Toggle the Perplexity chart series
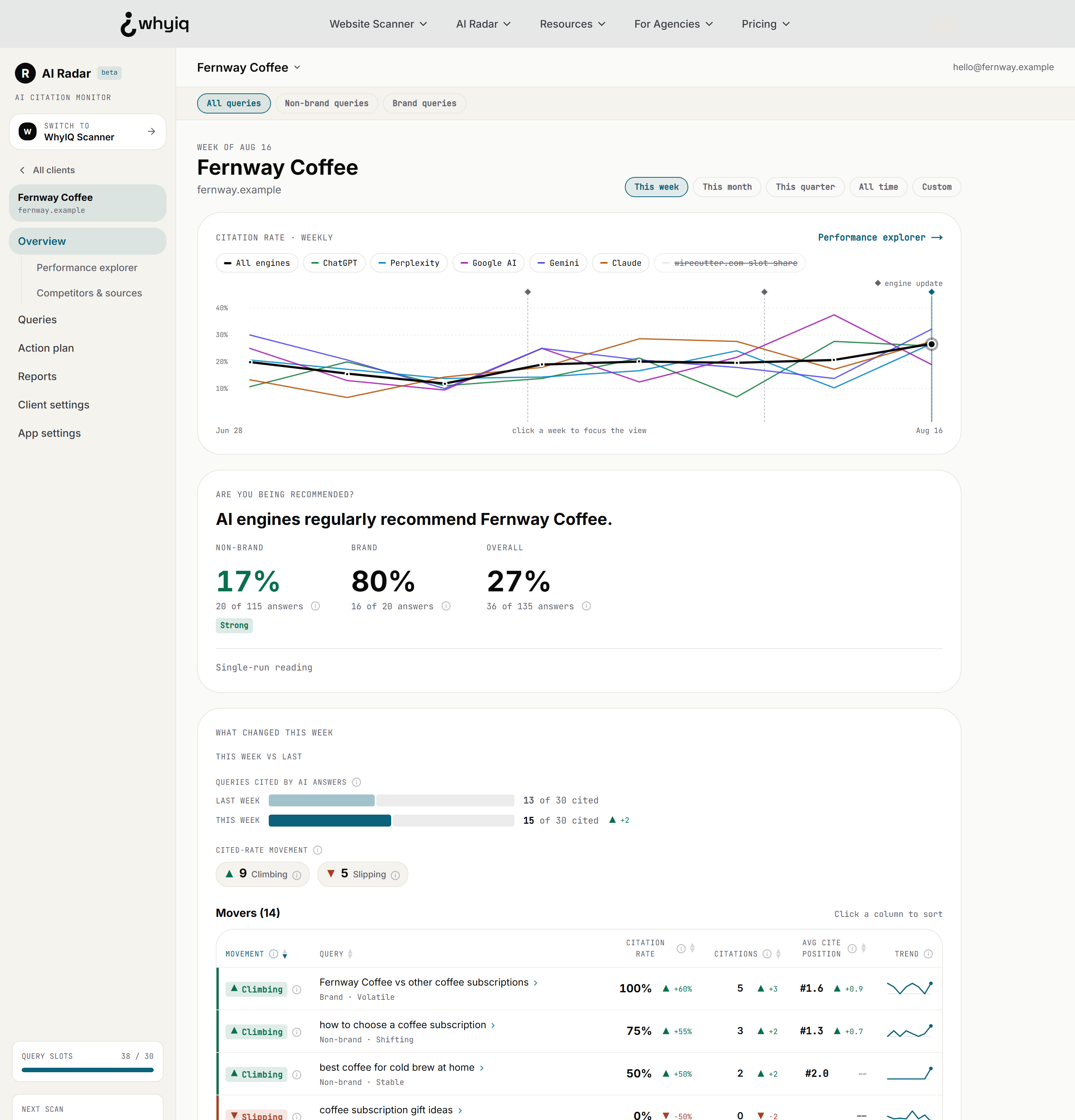The image size is (1075, 1120). point(409,263)
